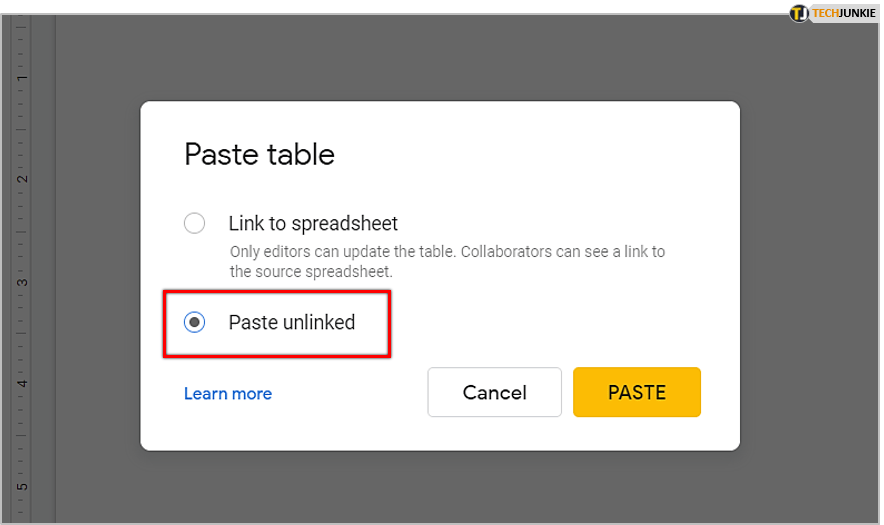Click the "Paste unlinked" option label
Viewport: 884px width, 525px height.
[x=292, y=322]
